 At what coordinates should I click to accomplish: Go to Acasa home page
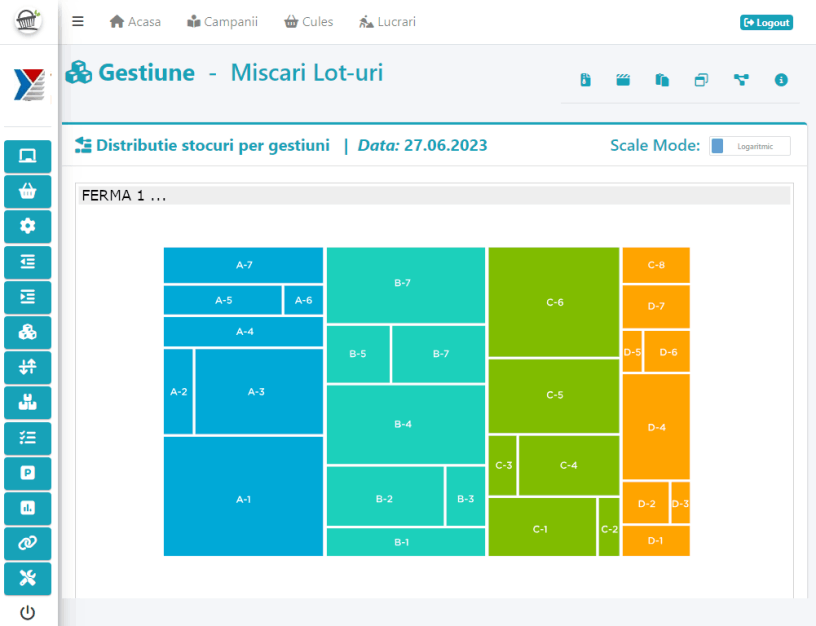pyautogui.click(x=135, y=22)
